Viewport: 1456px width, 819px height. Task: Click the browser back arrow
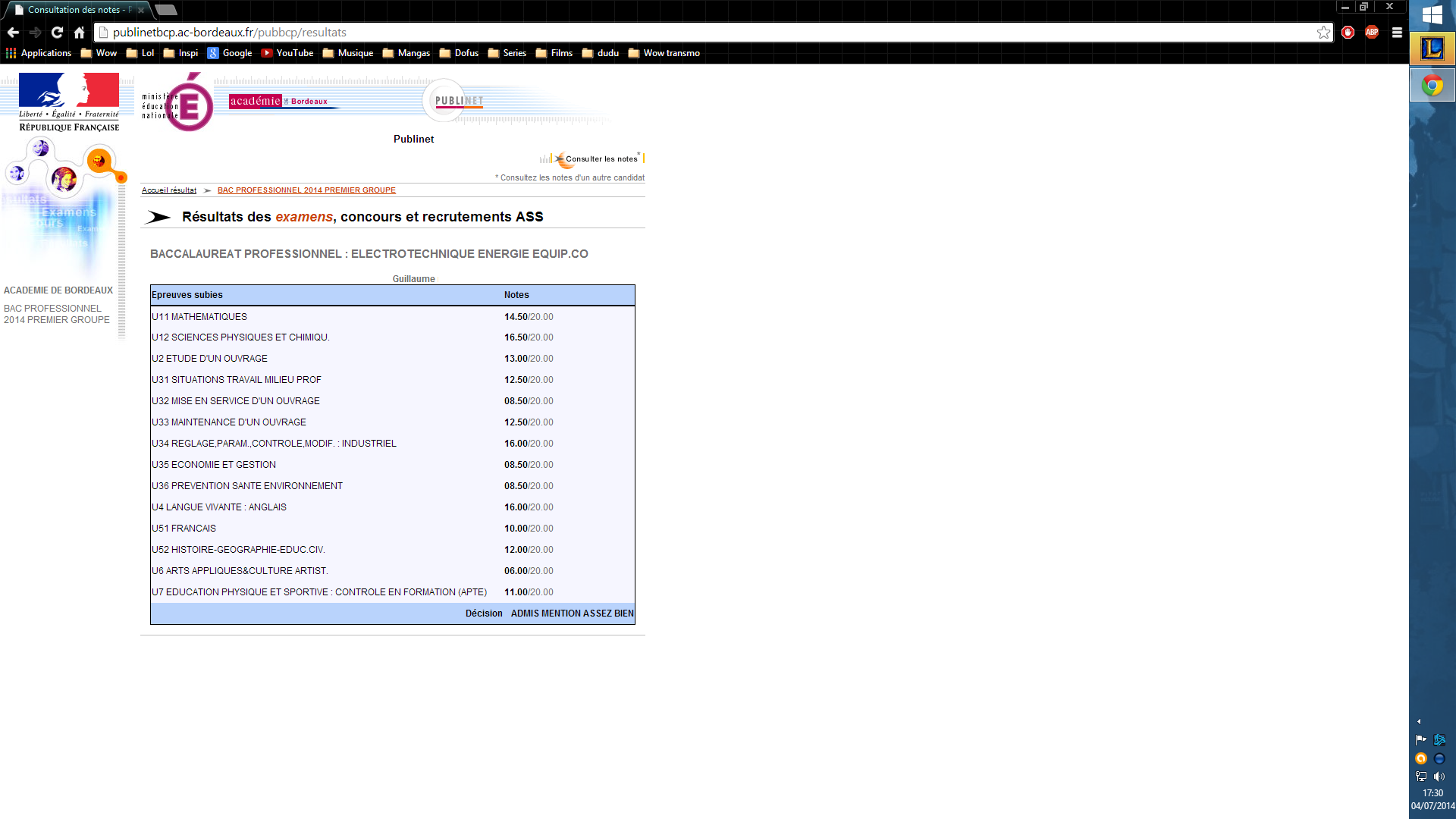click(13, 33)
